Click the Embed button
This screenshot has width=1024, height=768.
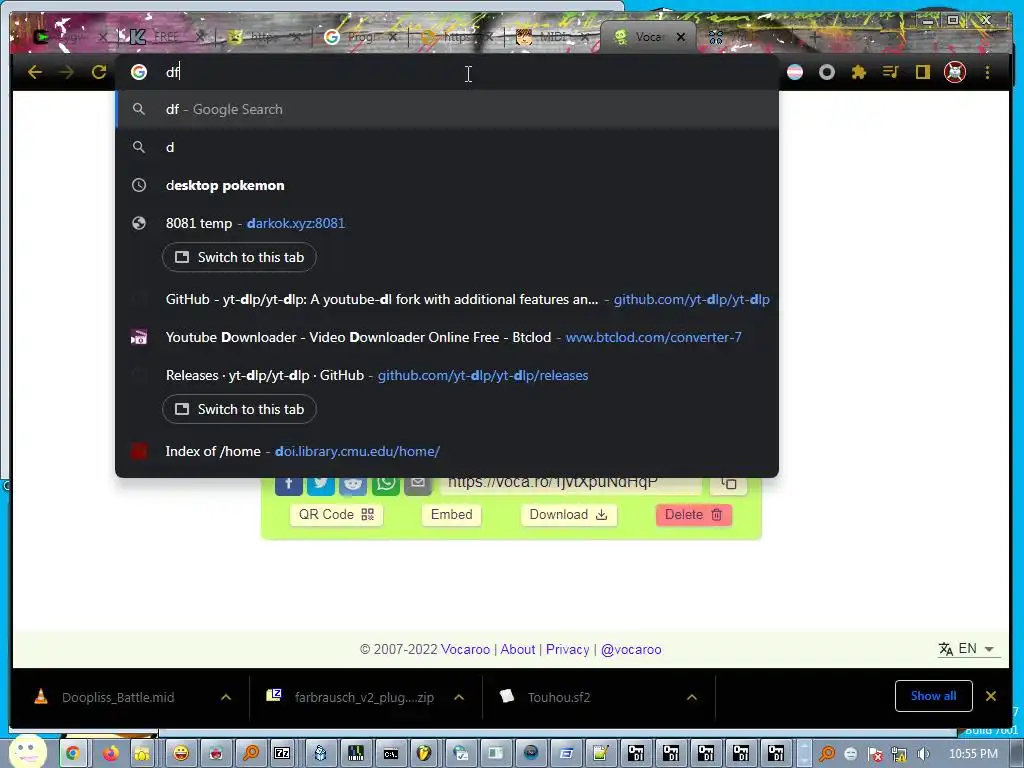[x=451, y=515]
